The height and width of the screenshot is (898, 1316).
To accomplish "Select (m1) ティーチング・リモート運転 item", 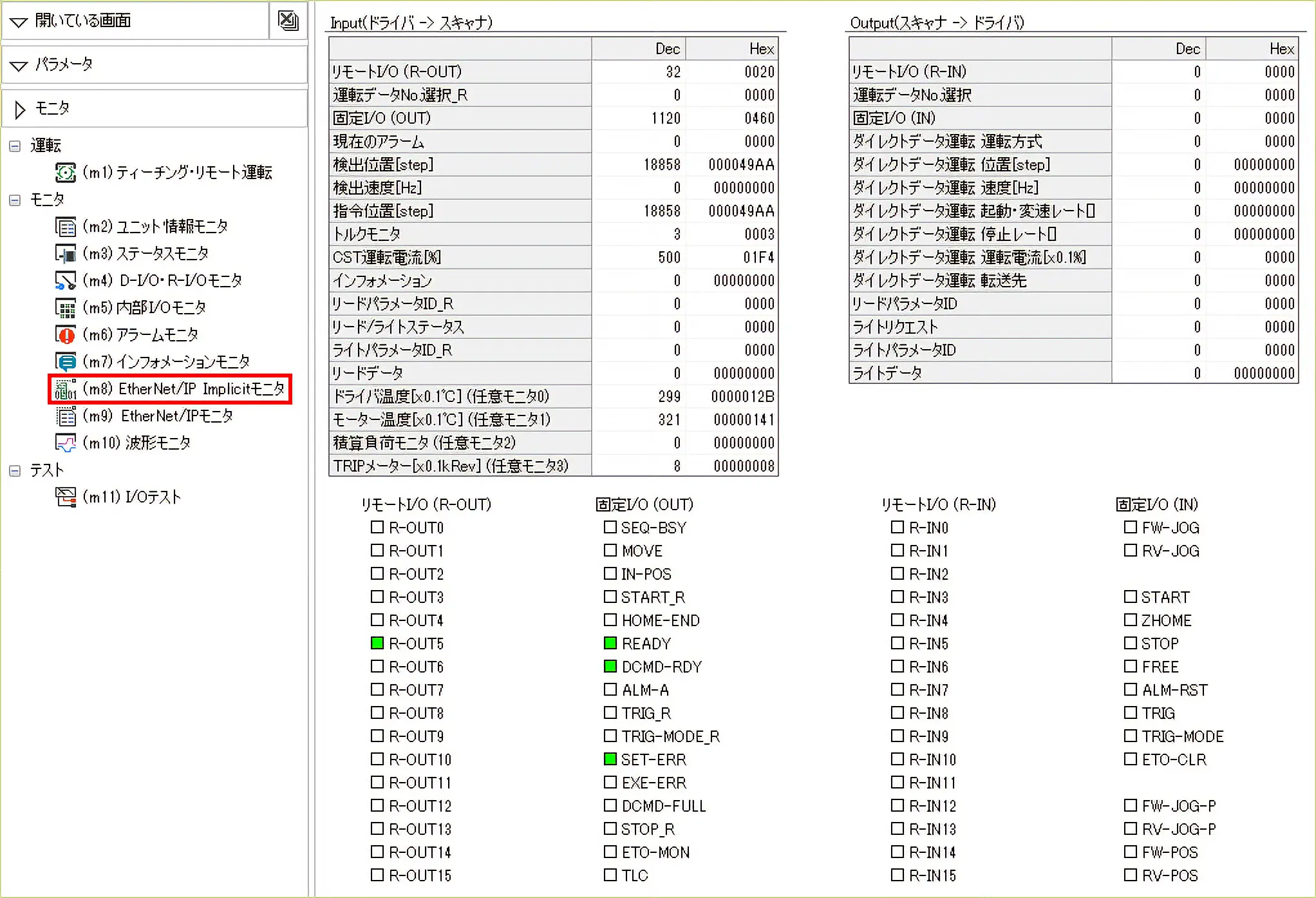I will coord(177,172).
